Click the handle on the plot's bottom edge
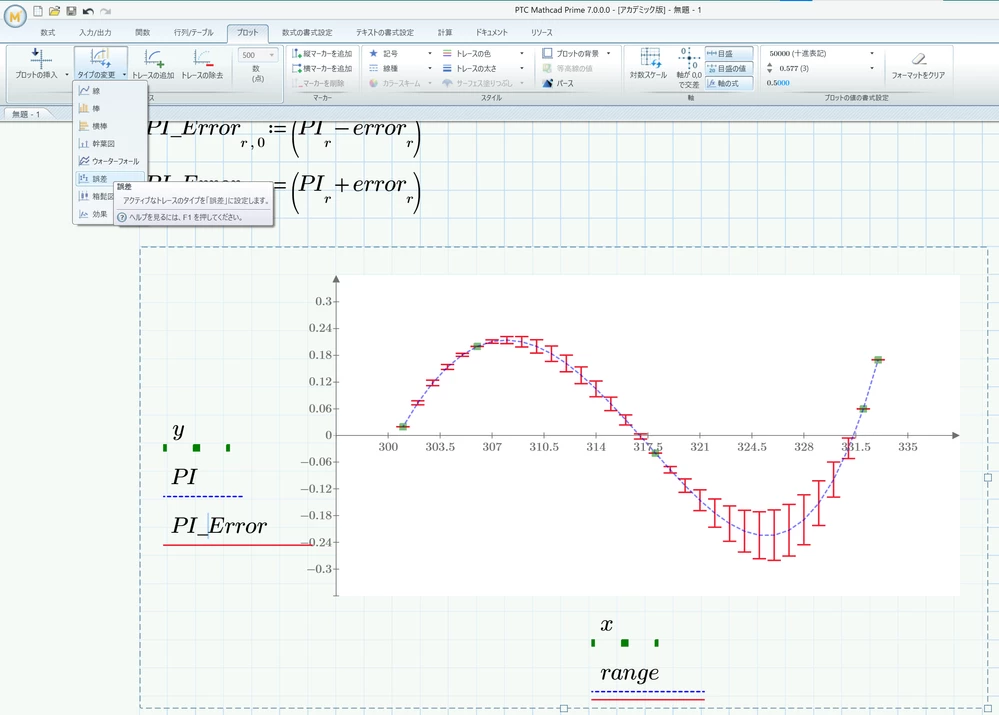The width and height of the screenshot is (999, 715). pos(564,708)
